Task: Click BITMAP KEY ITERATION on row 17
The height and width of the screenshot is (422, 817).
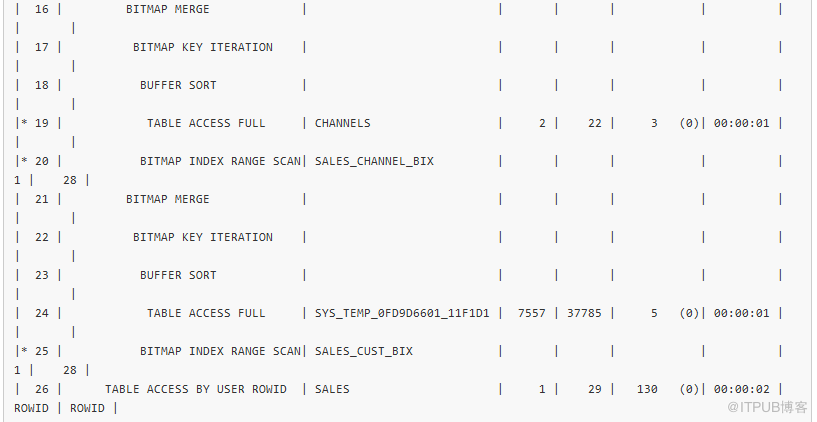Action: [x=203, y=47]
